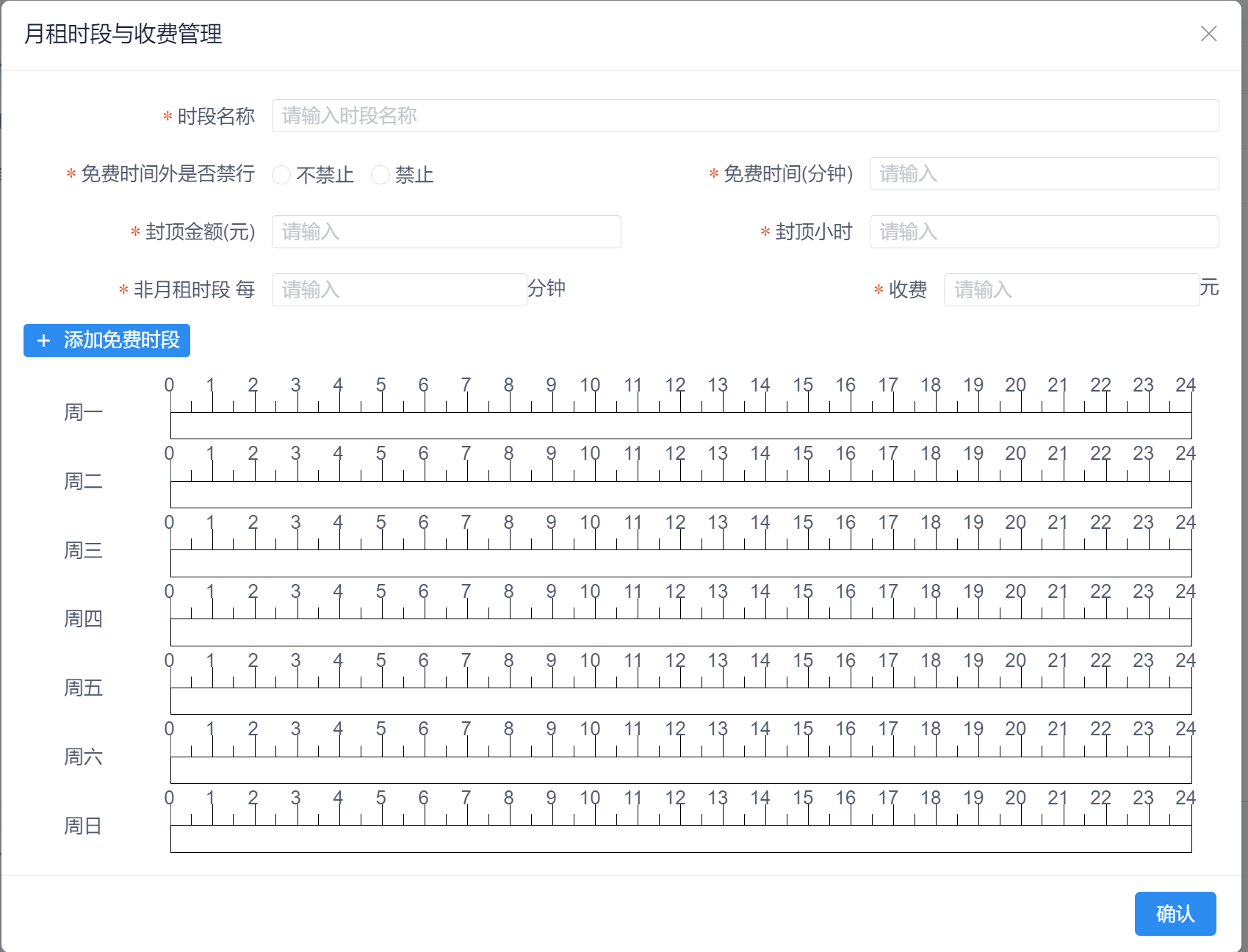Click the 周三 timeline bar
The image size is (1248, 952).
[x=681, y=563]
